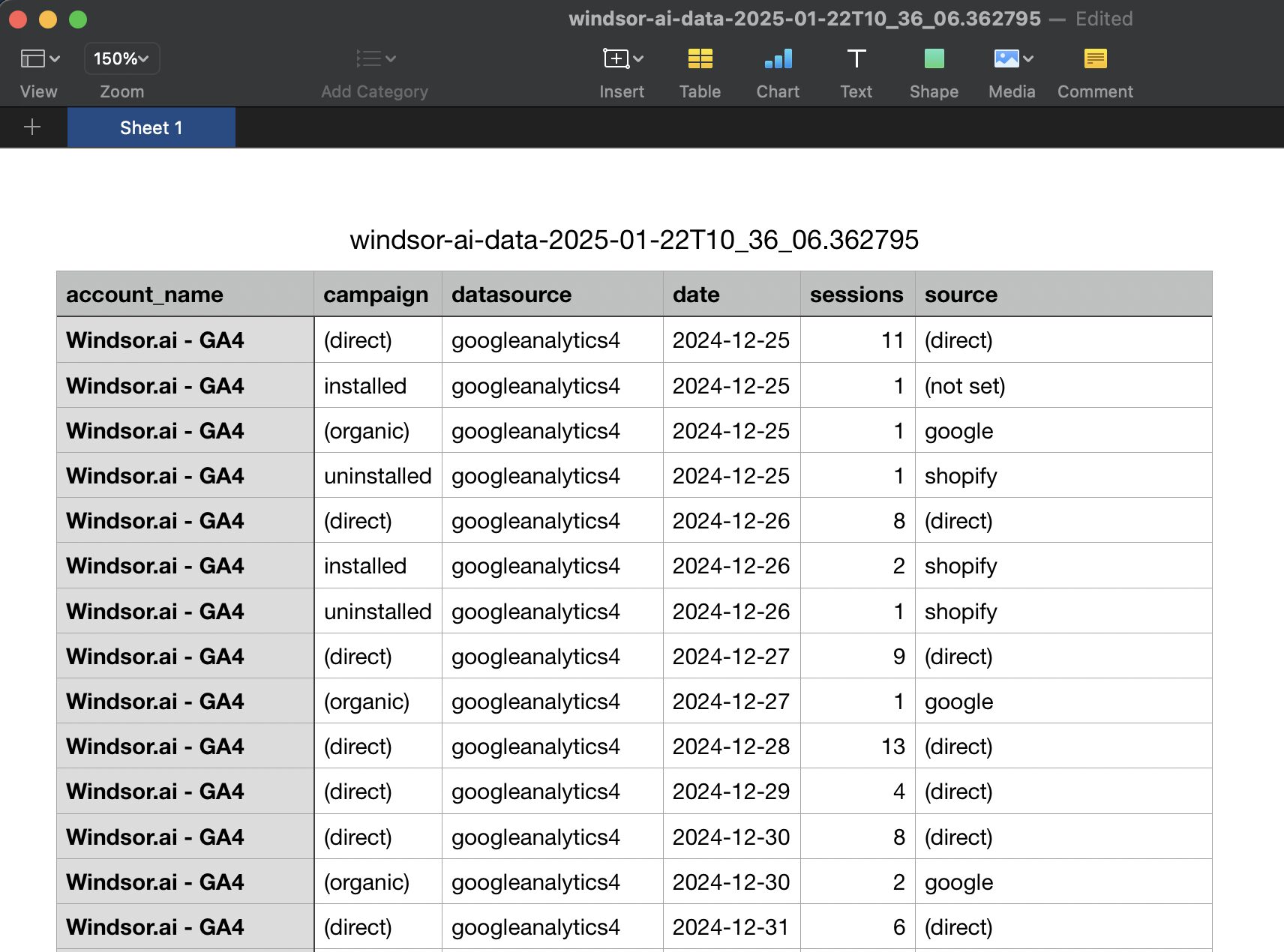Select campaign cell 'installed' for 2024-12-25
Image resolution: width=1284 pixels, height=952 pixels.
click(x=378, y=386)
